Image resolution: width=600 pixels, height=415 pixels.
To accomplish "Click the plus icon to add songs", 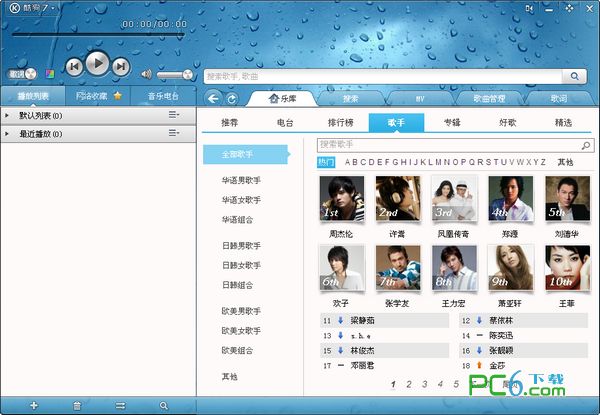I will pyautogui.click(x=34, y=405).
